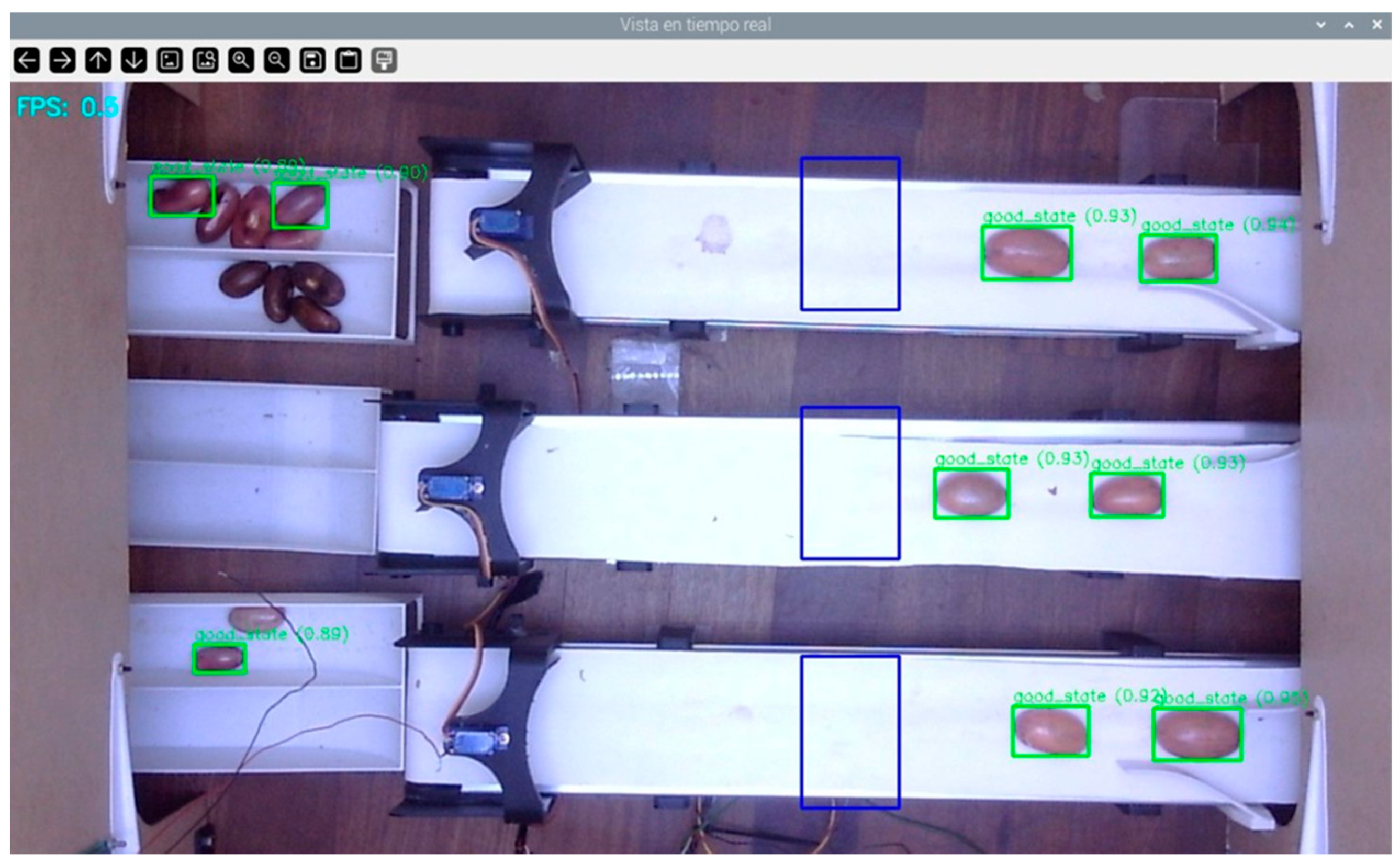The height and width of the screenshot is (864, 1400).
Task: Click the down-chevron window button in title bar
Action: pos(1320,25)
